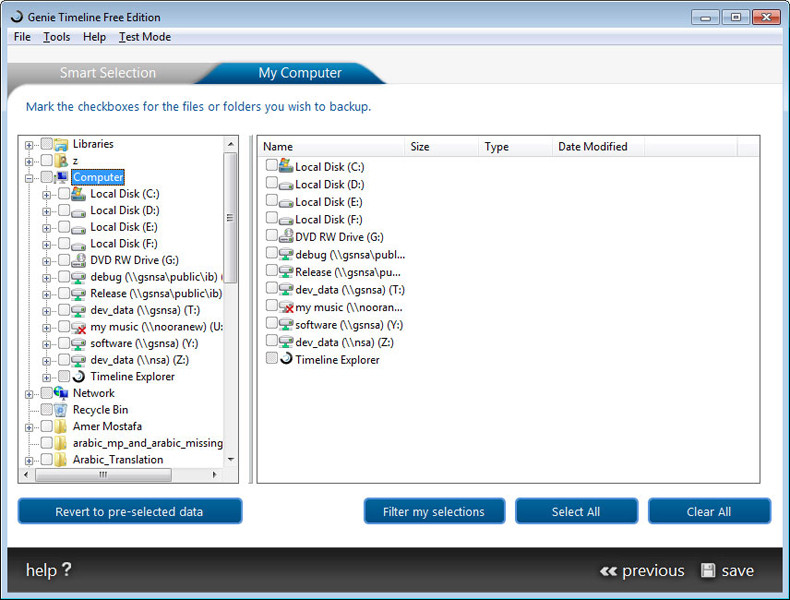Check software (Y:) checkbox in file list
The image size is (790, 600).
tap(272, 323)
